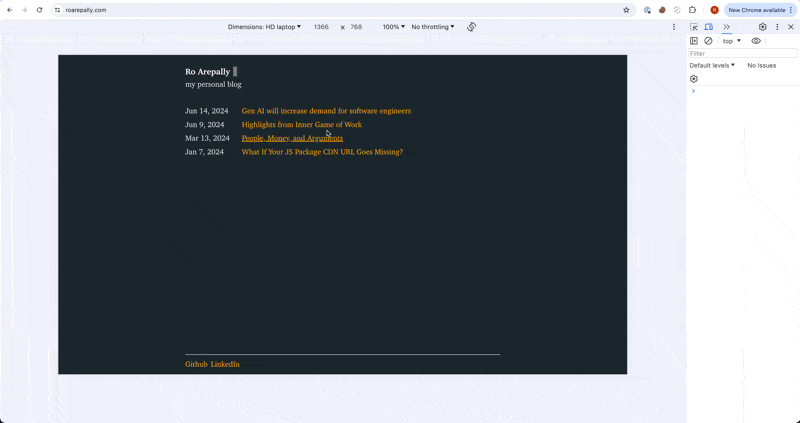
Task: Activate DevTools inspect element picker
Action: click(694, 27)
